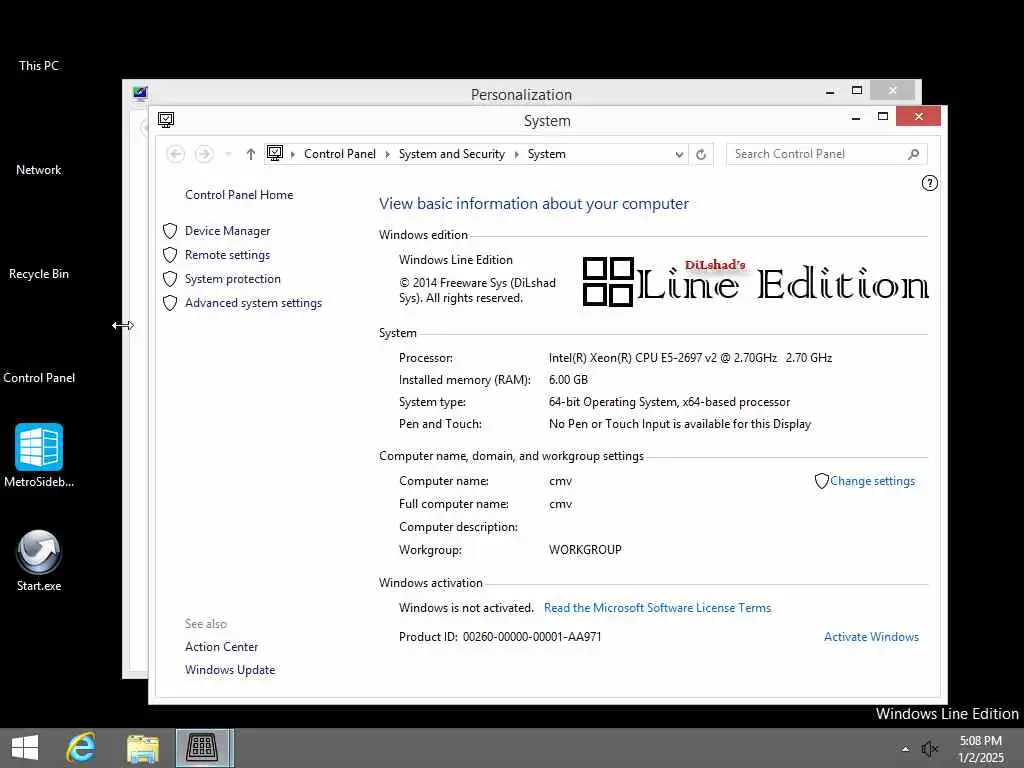The width and height of the screenshot is (1024, 768).
Task: Click System window title bar icon
Action: coord(166,120)
